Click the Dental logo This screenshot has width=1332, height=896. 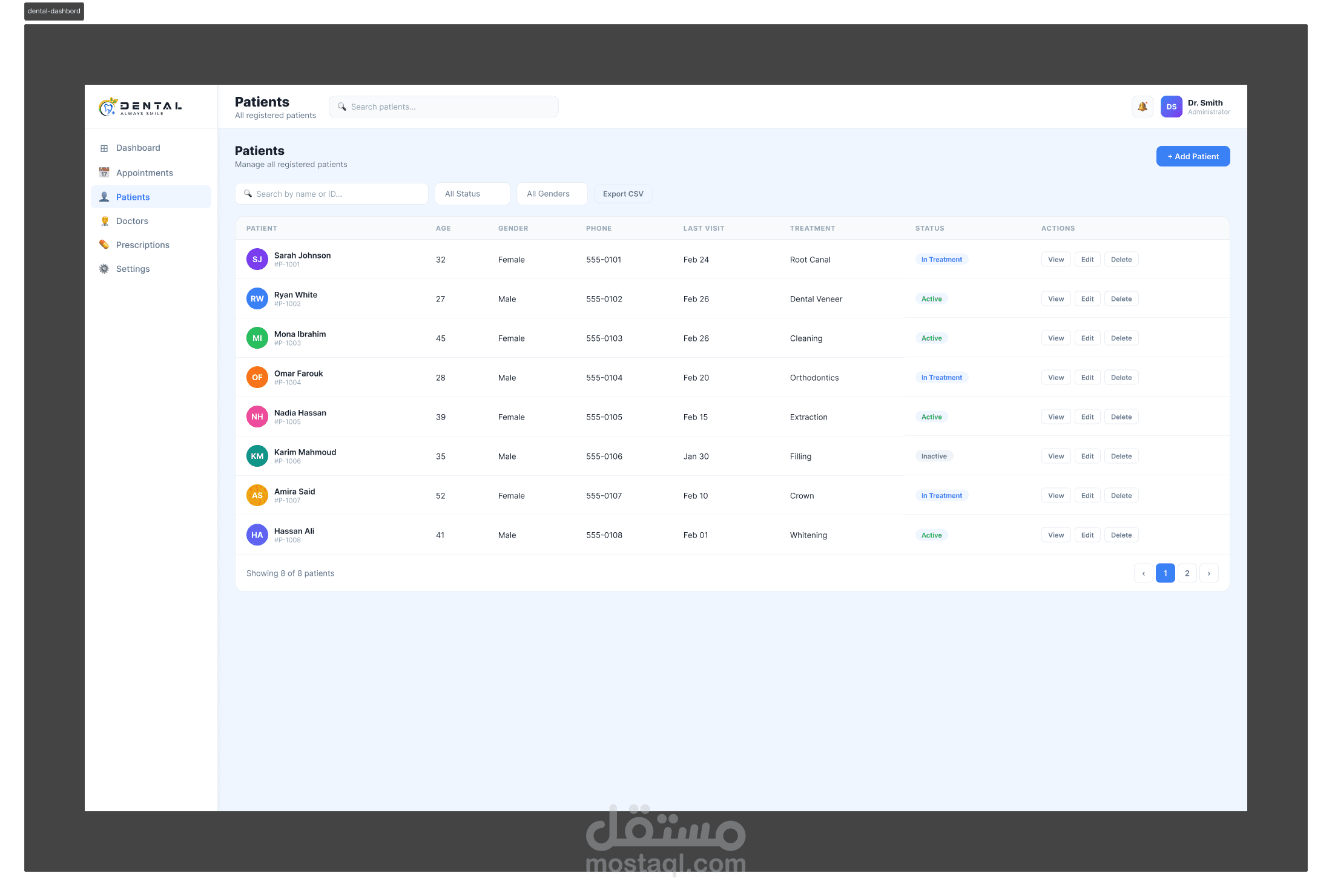(140, 107)
